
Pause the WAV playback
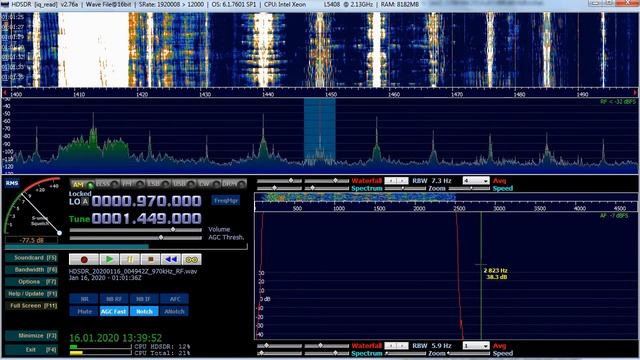(x=130, y=260)
